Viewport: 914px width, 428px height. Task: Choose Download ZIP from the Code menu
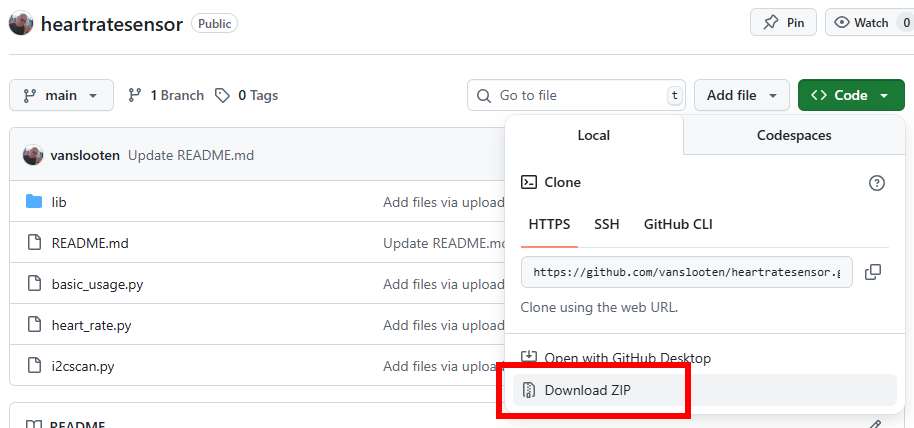(x=705, y=390)
